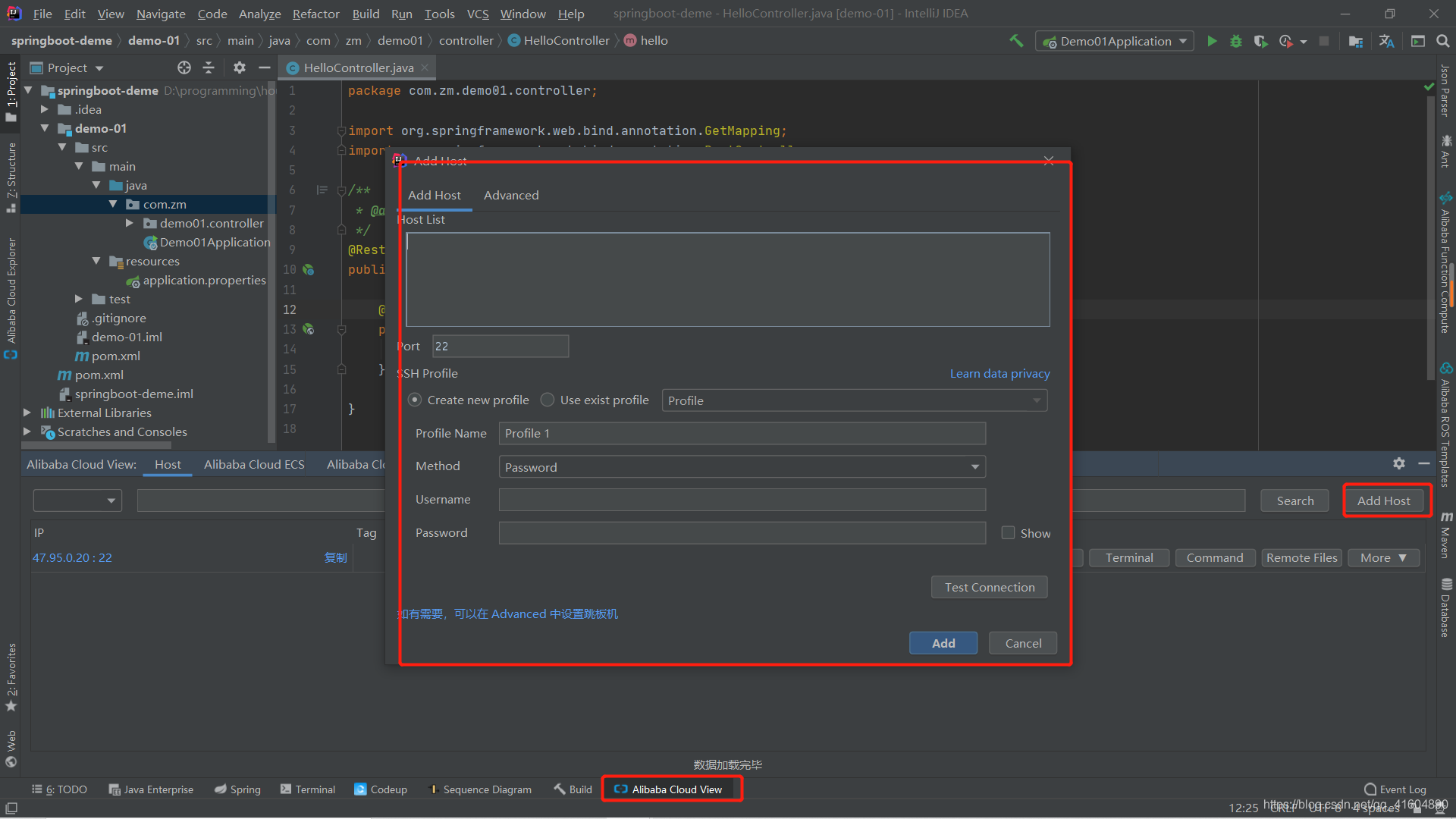Open the Method Password dropdown
The height and width of the screenshot is (819, 1456).
point(742,467)
